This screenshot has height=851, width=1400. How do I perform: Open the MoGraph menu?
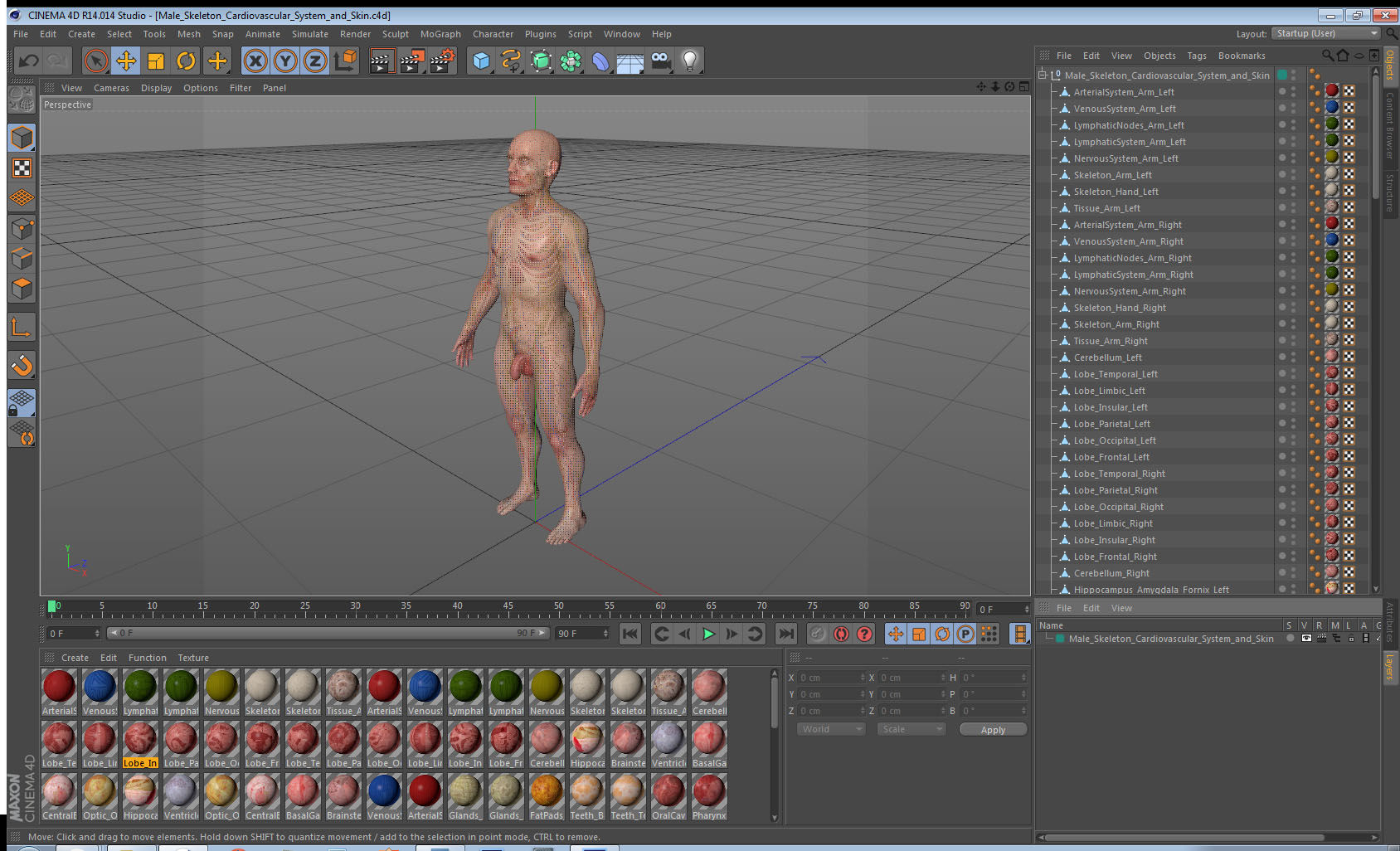[440, 34]
